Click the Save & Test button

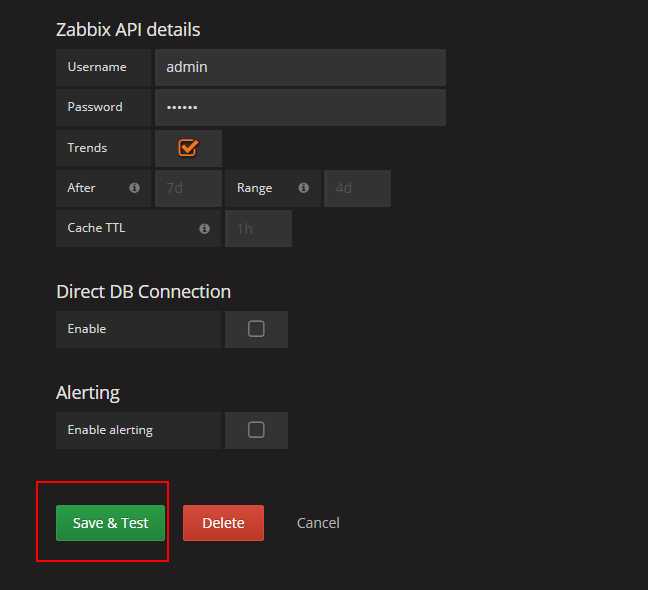coord(110,523)
